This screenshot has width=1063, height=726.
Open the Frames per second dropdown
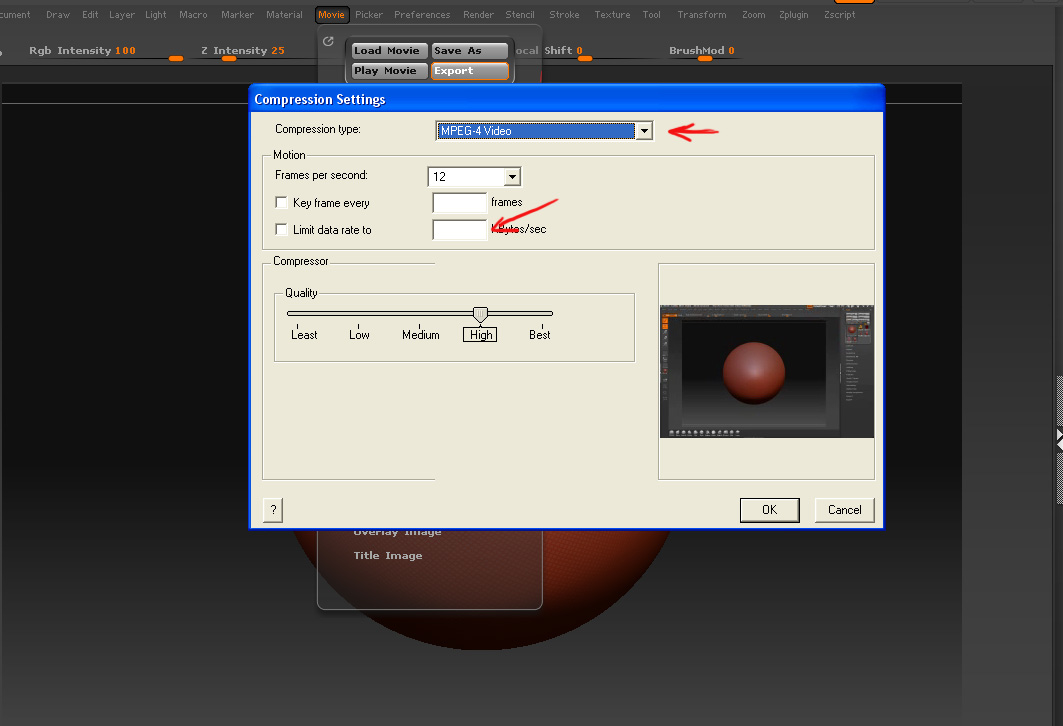point(513,176)
